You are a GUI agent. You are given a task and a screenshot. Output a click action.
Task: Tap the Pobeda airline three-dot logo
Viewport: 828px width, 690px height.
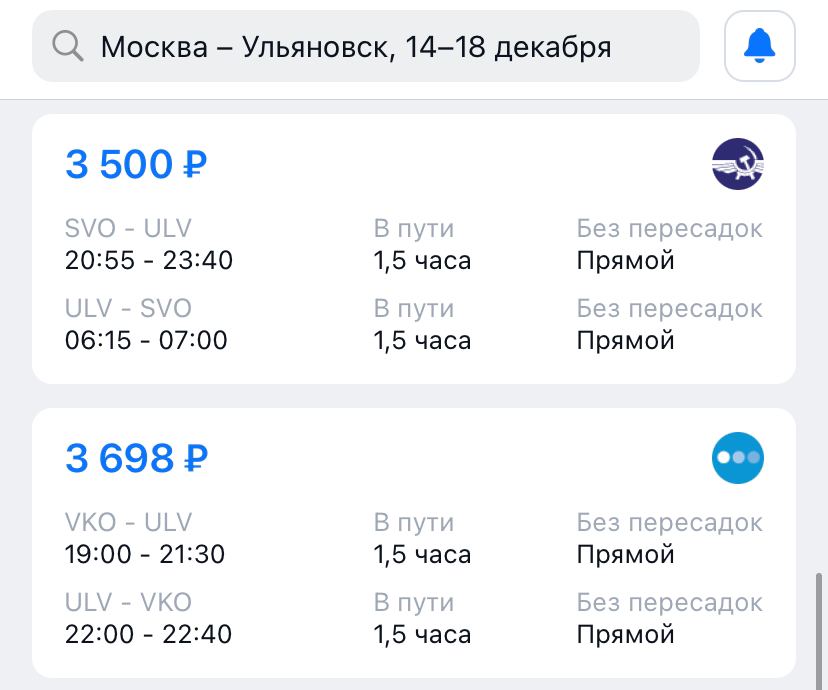pos(738,458)
